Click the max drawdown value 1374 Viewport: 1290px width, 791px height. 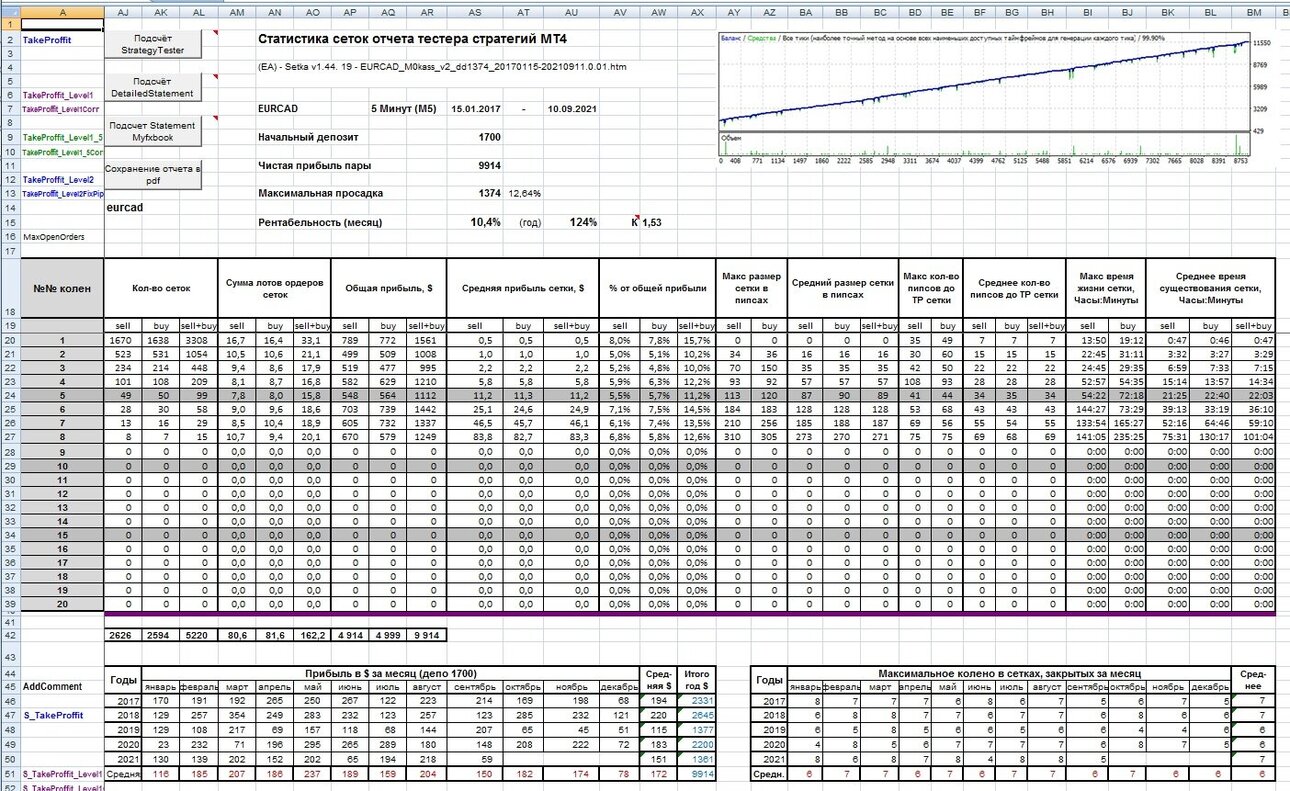click(489, 193)
